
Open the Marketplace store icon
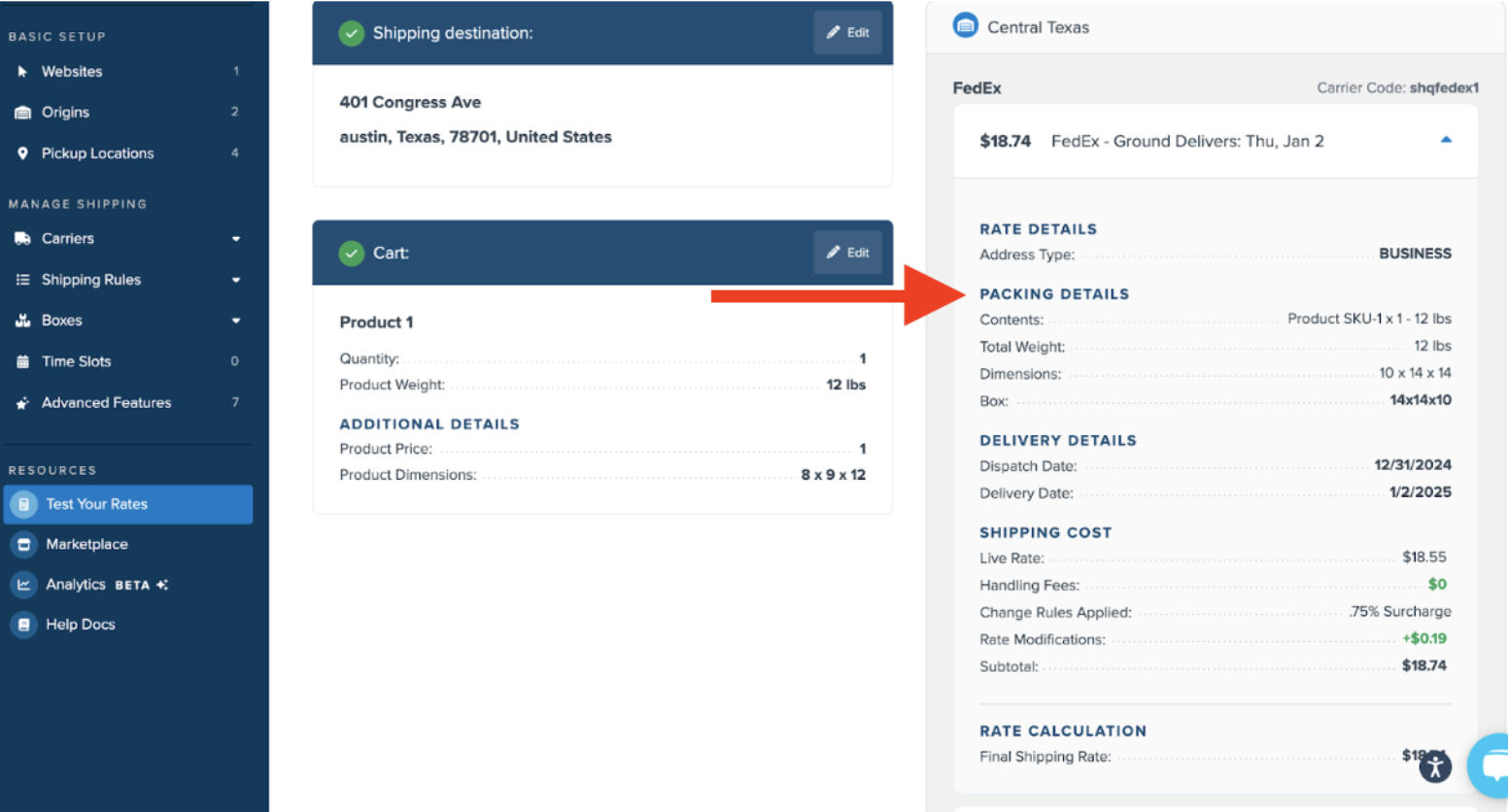pyautogui.click(x=24, y=545)
